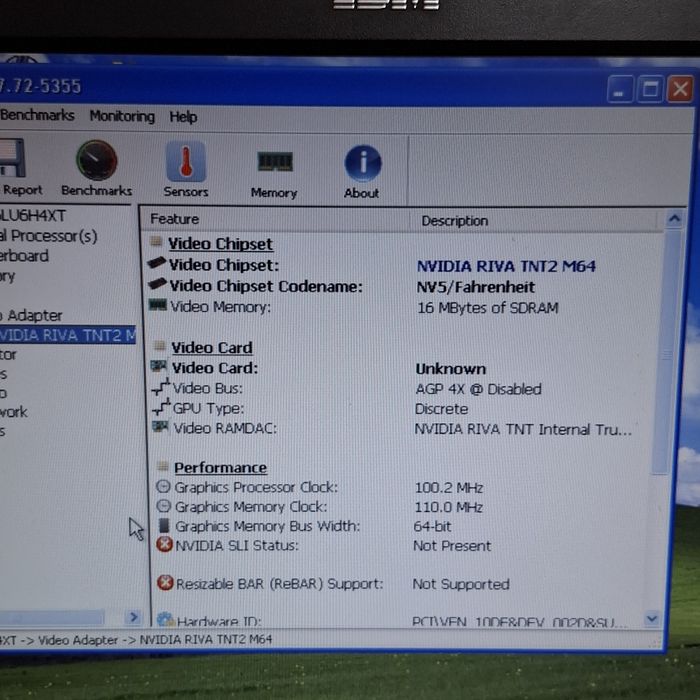The image size is (700, 700).
Task: Click the Graphics Processor Clock icon
Action: click(x=163, y=486)
